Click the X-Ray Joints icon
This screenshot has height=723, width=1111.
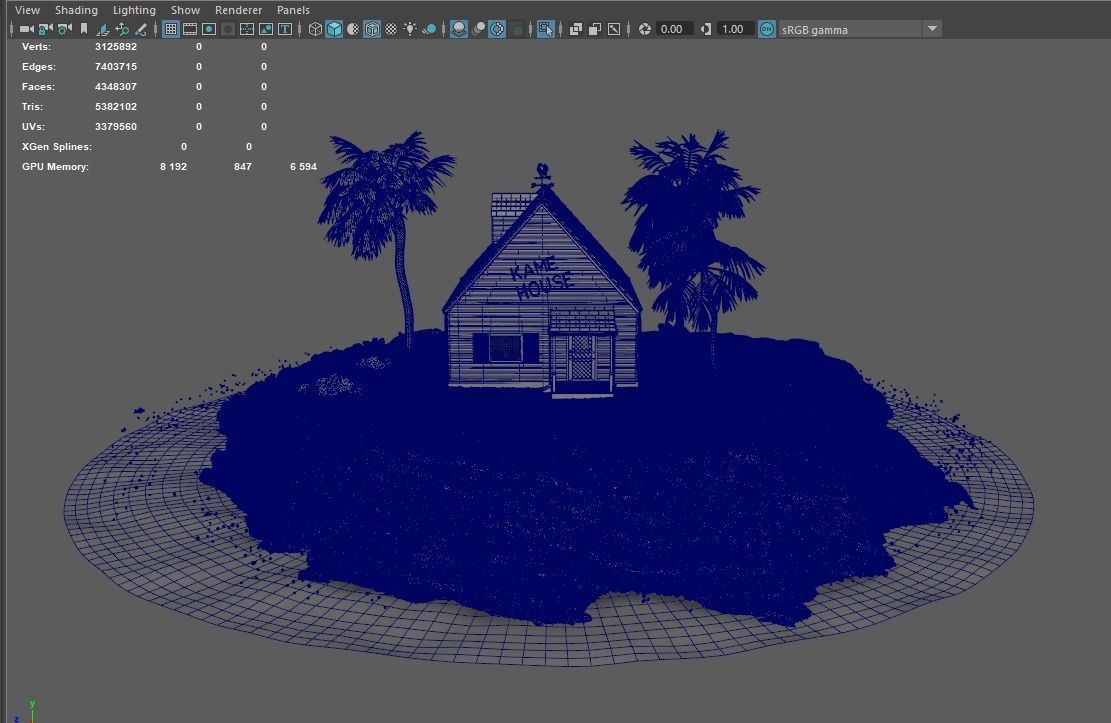(x=614, y=29)
